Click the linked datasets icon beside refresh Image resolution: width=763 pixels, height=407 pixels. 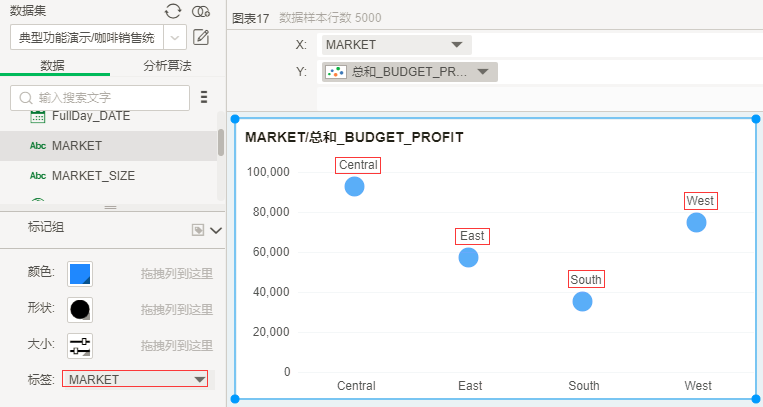click(201, 11)
